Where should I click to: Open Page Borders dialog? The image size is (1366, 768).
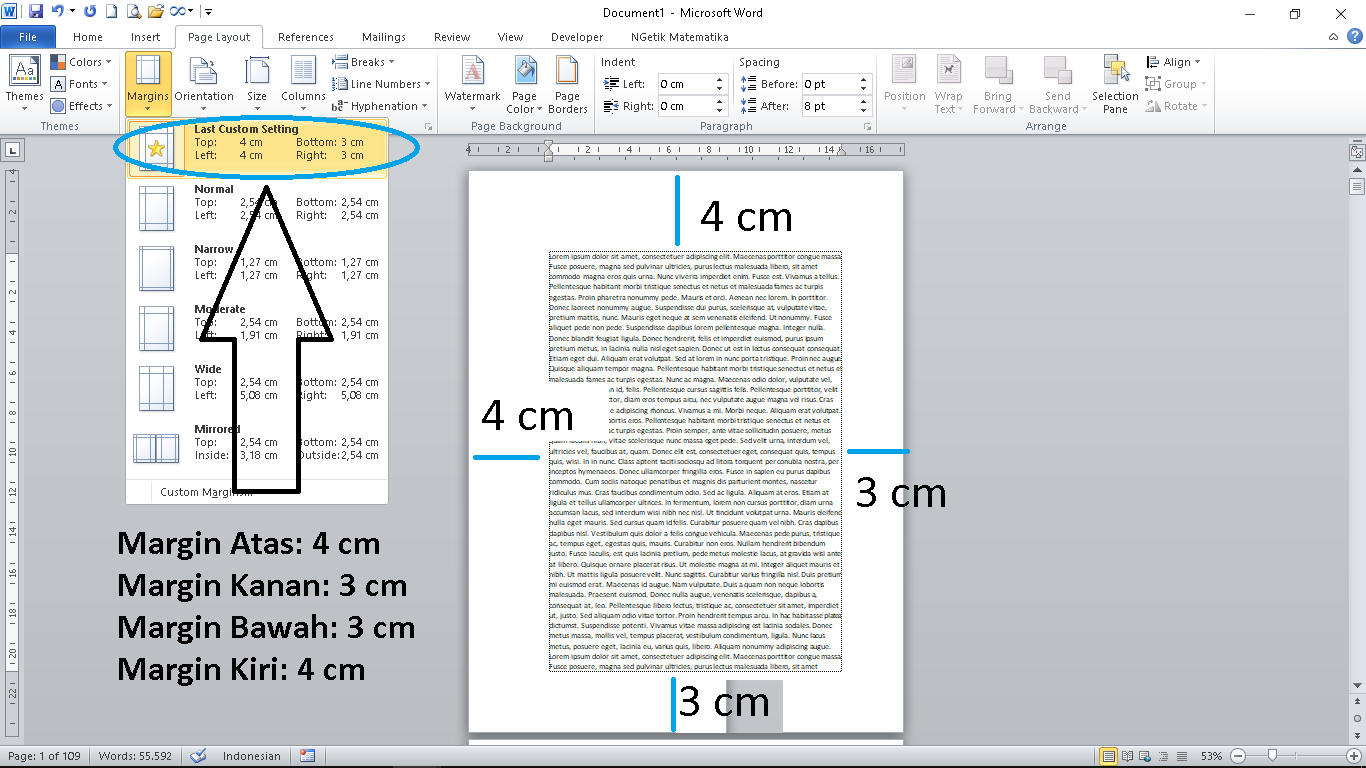click(568, 84)
